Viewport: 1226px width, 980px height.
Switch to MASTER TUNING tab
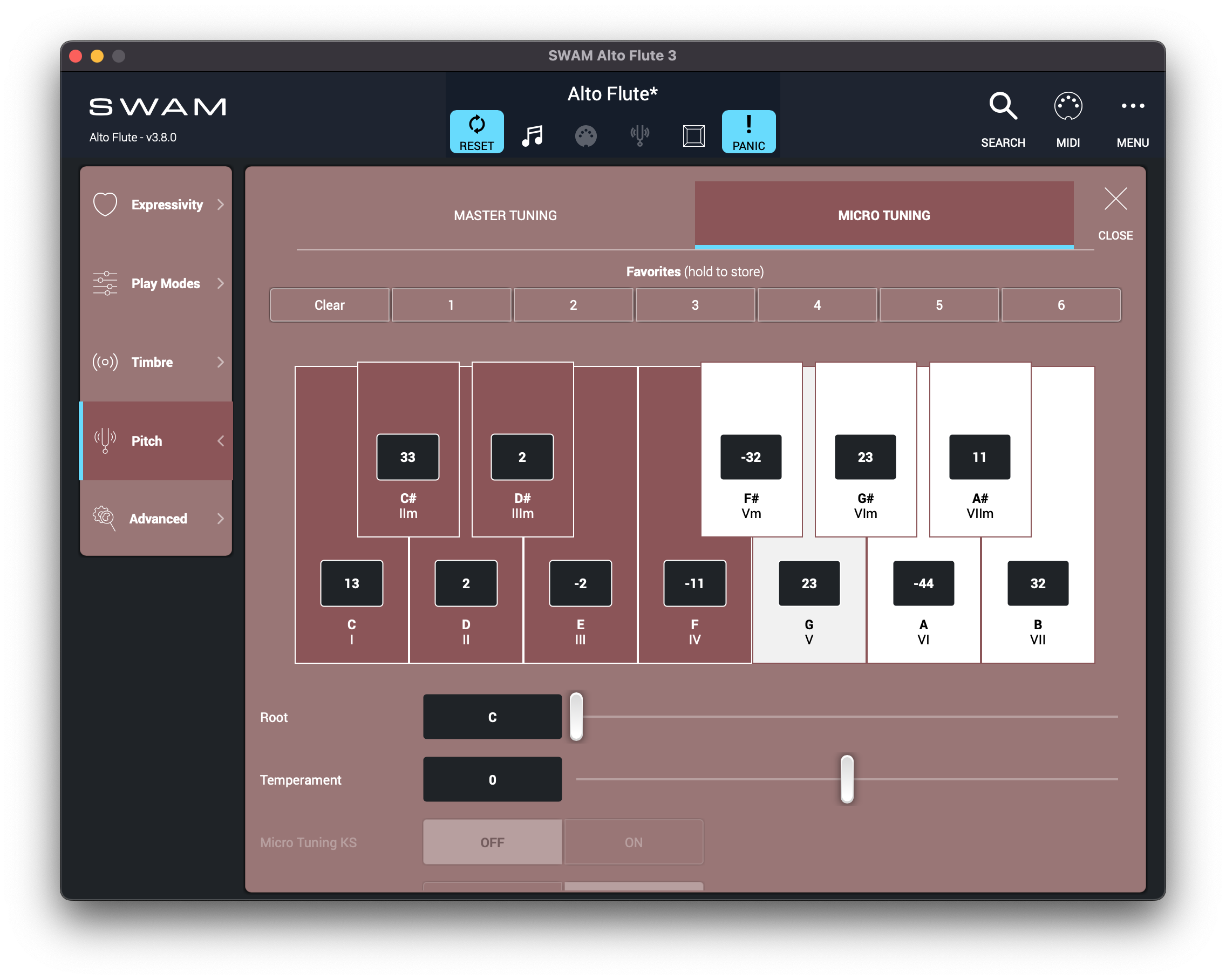(505, 215)
